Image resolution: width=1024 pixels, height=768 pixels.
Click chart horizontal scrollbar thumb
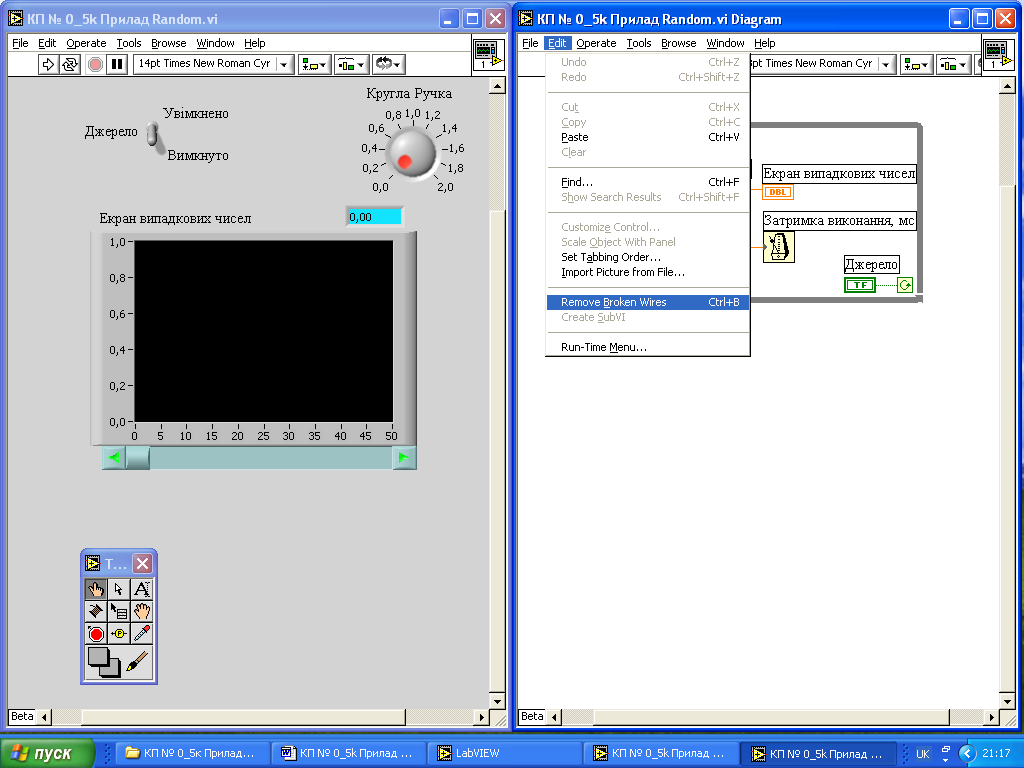pos(137,458)
